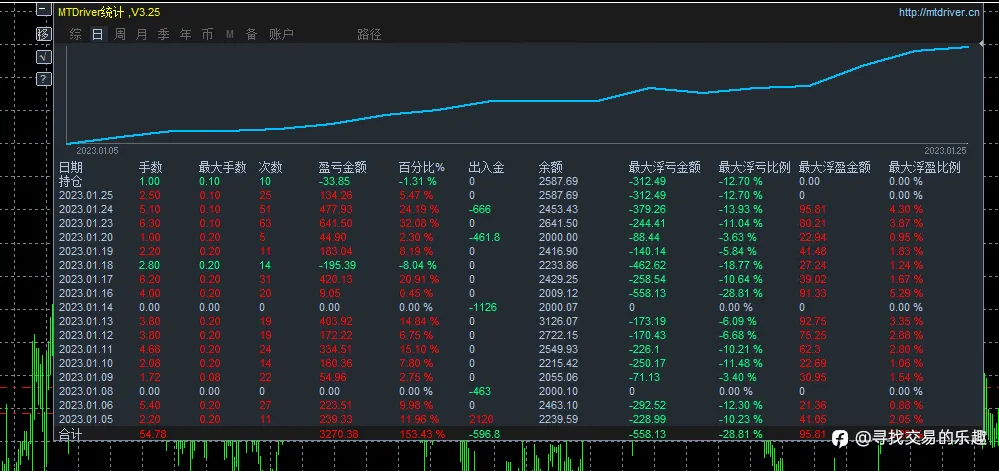
Task: Collapse the panel with the minus icon
Action: coord(43,10)
